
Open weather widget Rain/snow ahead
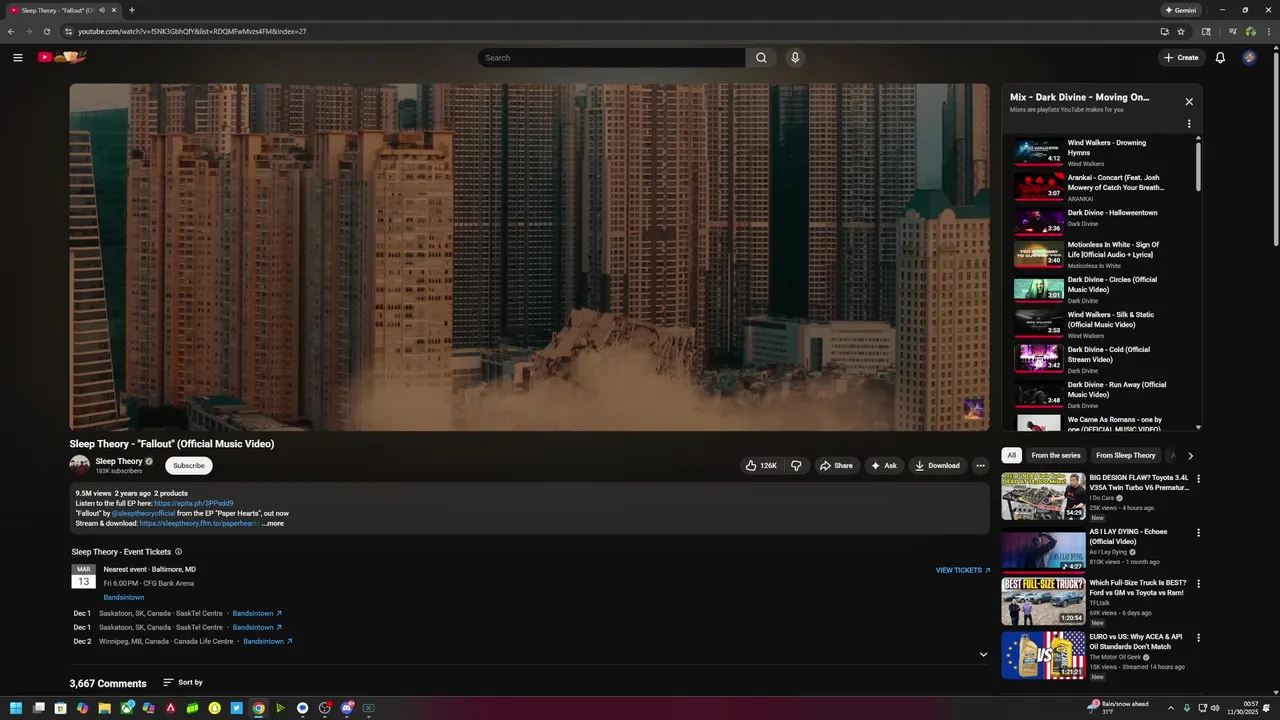tap(1118, 708)
